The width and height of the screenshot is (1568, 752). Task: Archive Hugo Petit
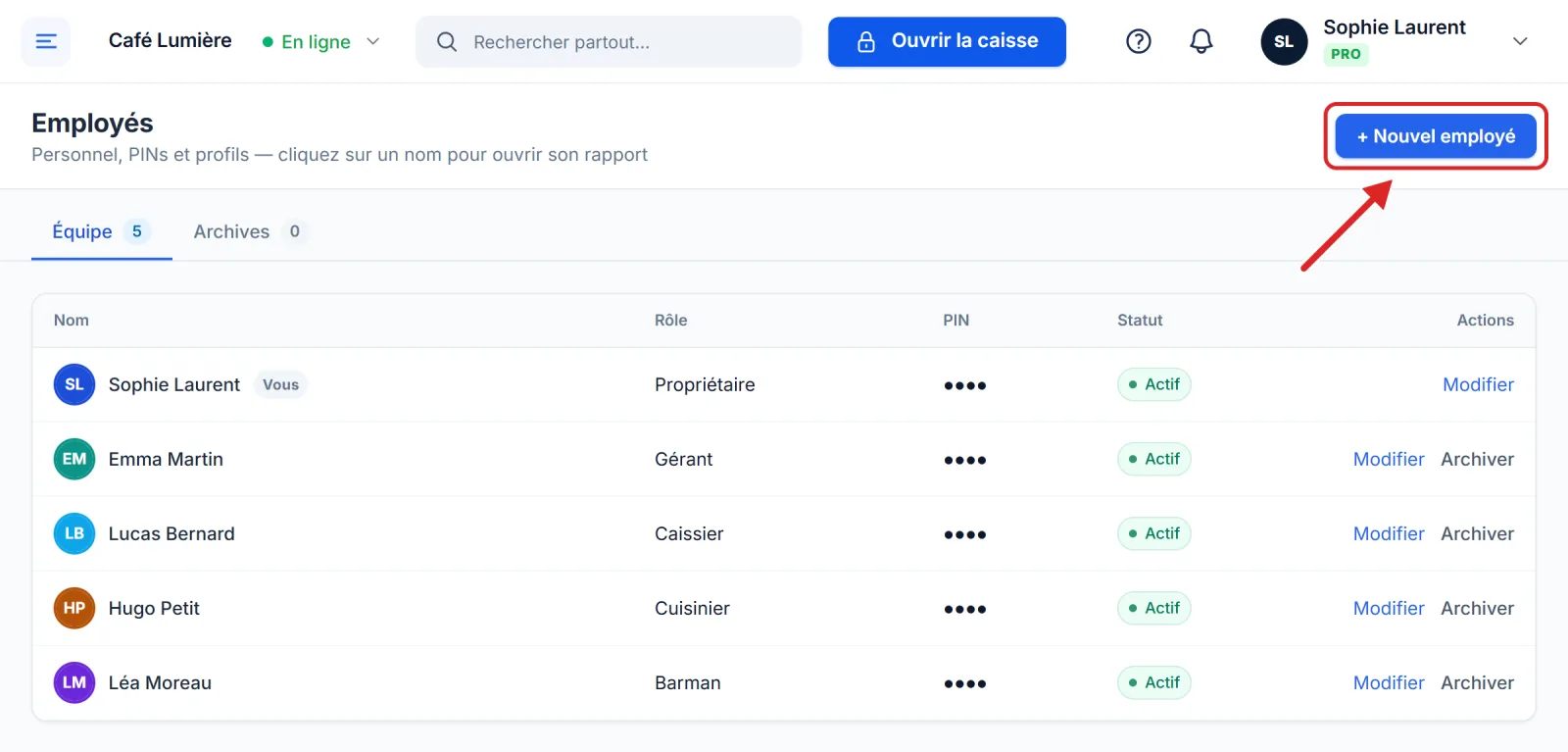click(1477, 608)
